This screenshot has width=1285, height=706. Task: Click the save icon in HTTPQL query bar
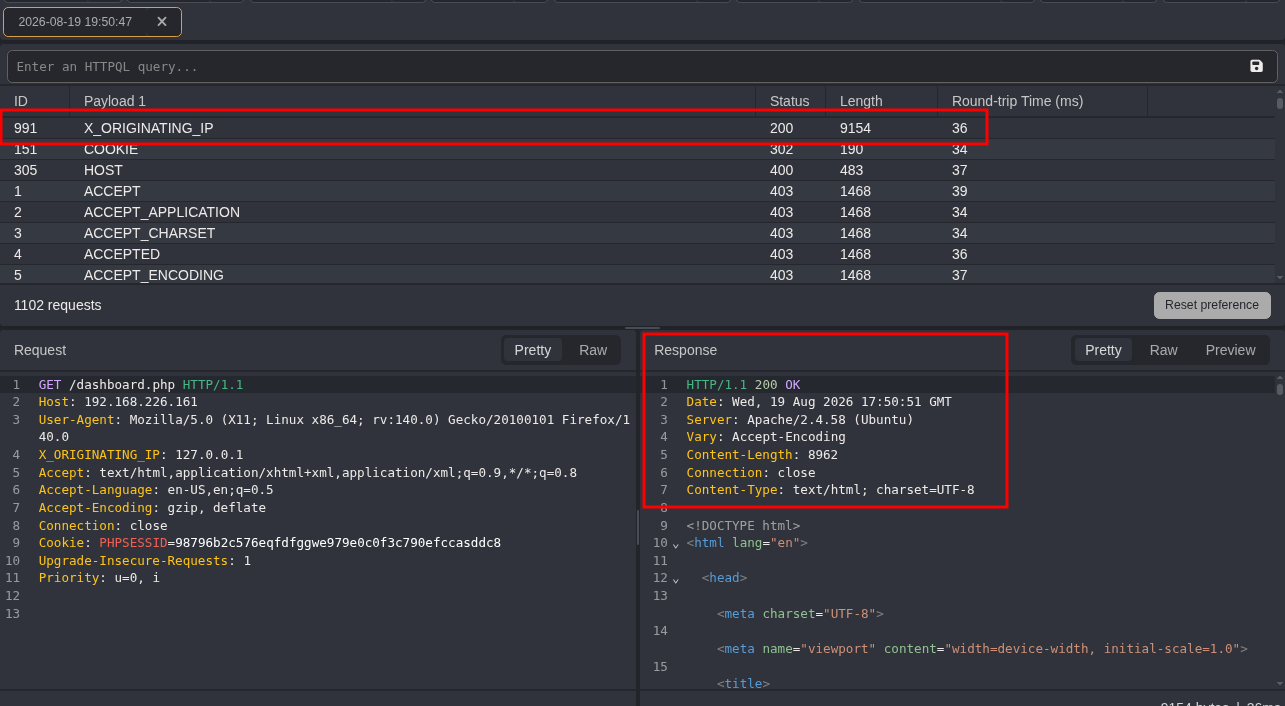(1256, 66)
